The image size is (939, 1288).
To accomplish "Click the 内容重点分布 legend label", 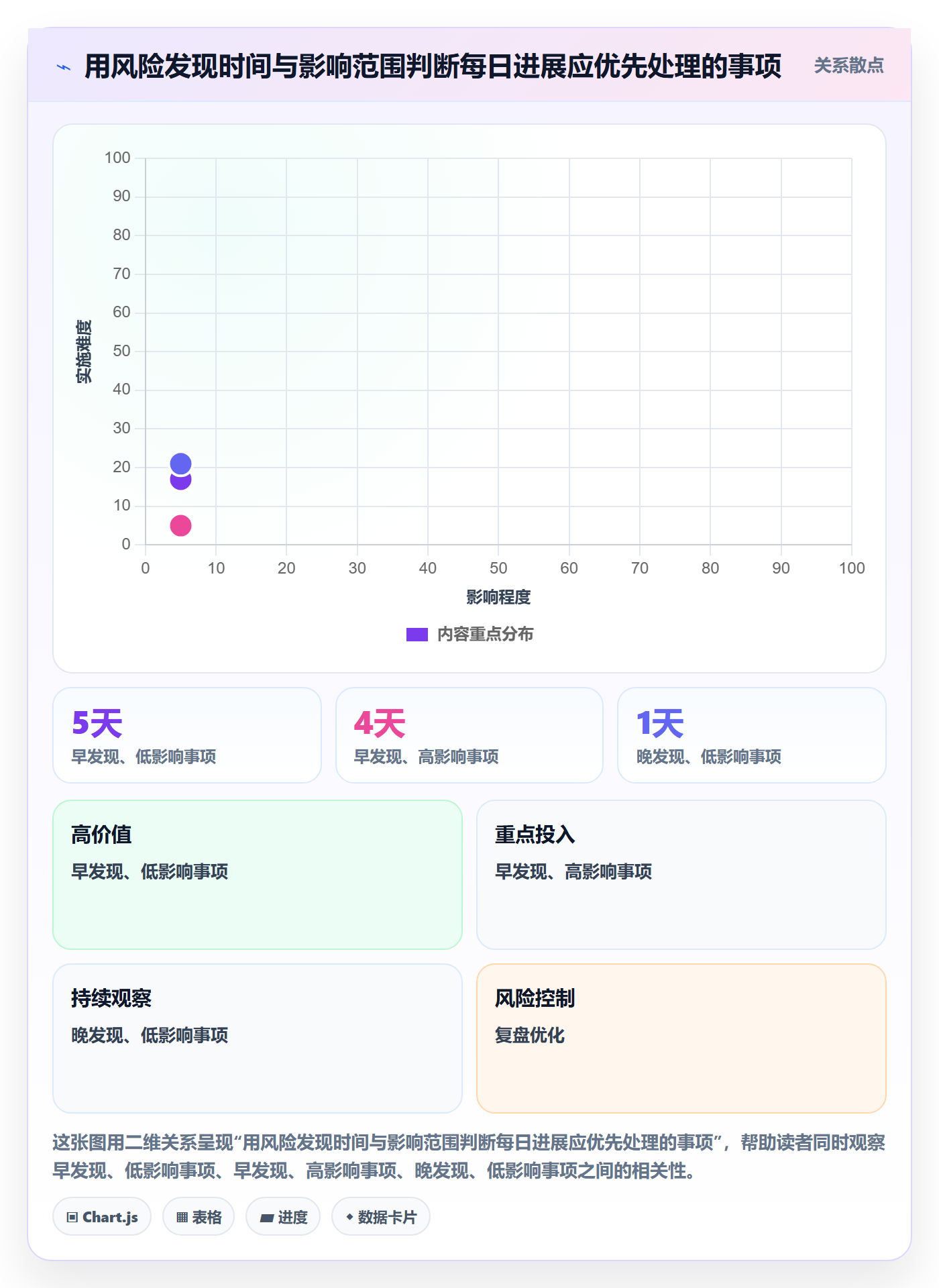I will tap(485, 635).
